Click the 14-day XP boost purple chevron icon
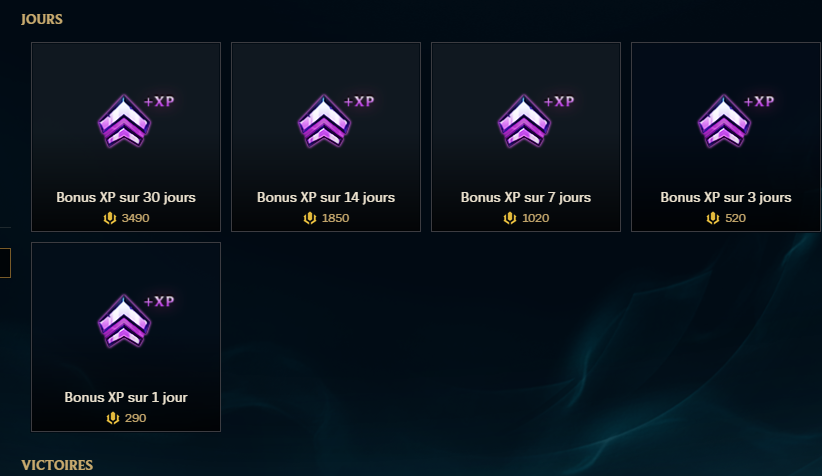The width and height of the screenshot is (822, 476). (325, 121)
